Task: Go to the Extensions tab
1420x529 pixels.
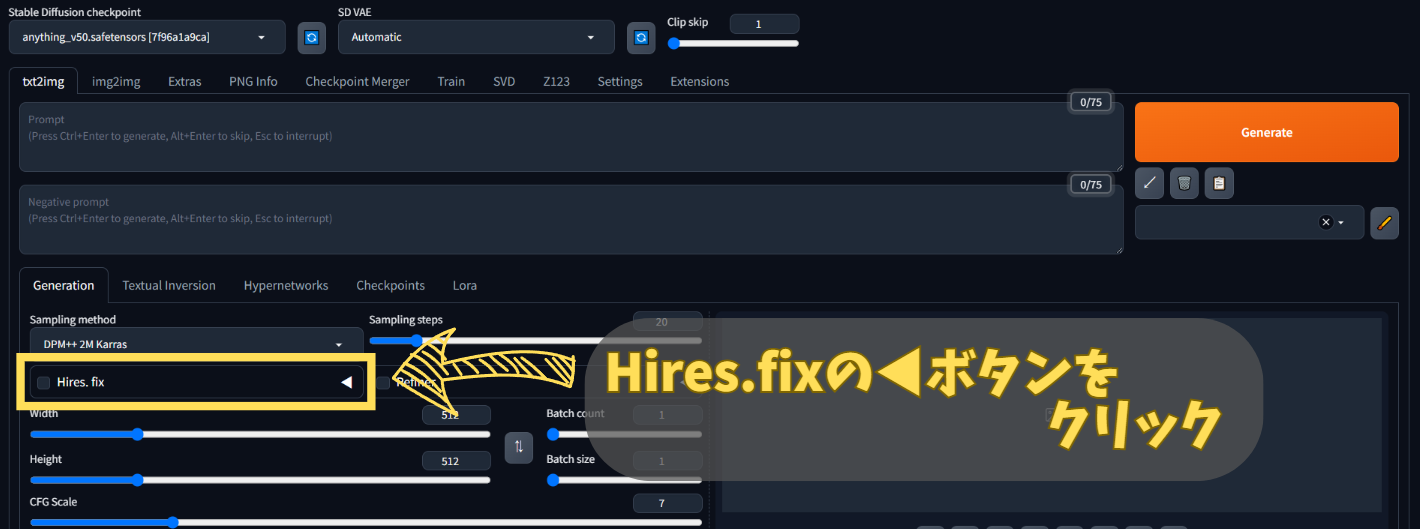Action: 699,81
